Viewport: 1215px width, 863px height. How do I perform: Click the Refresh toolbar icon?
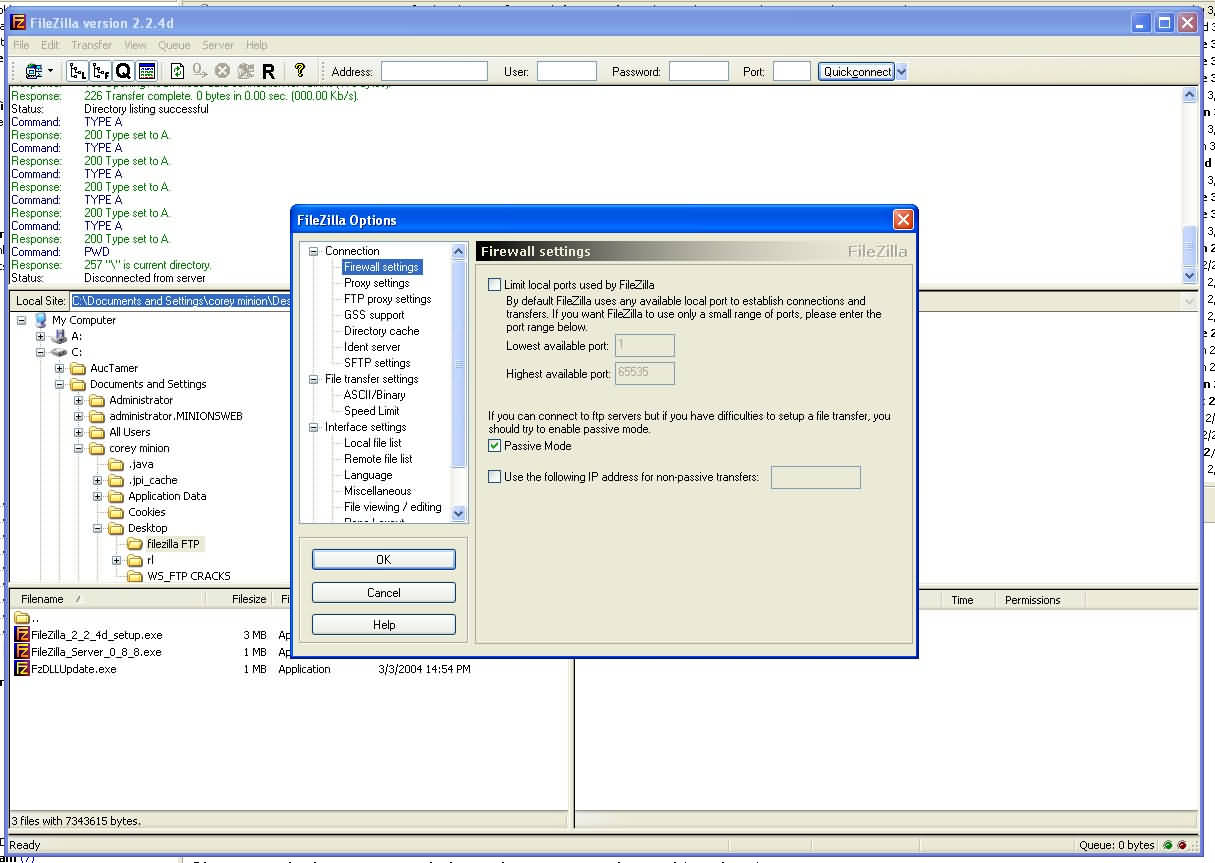pyautogui.click(x=177, y=71)
